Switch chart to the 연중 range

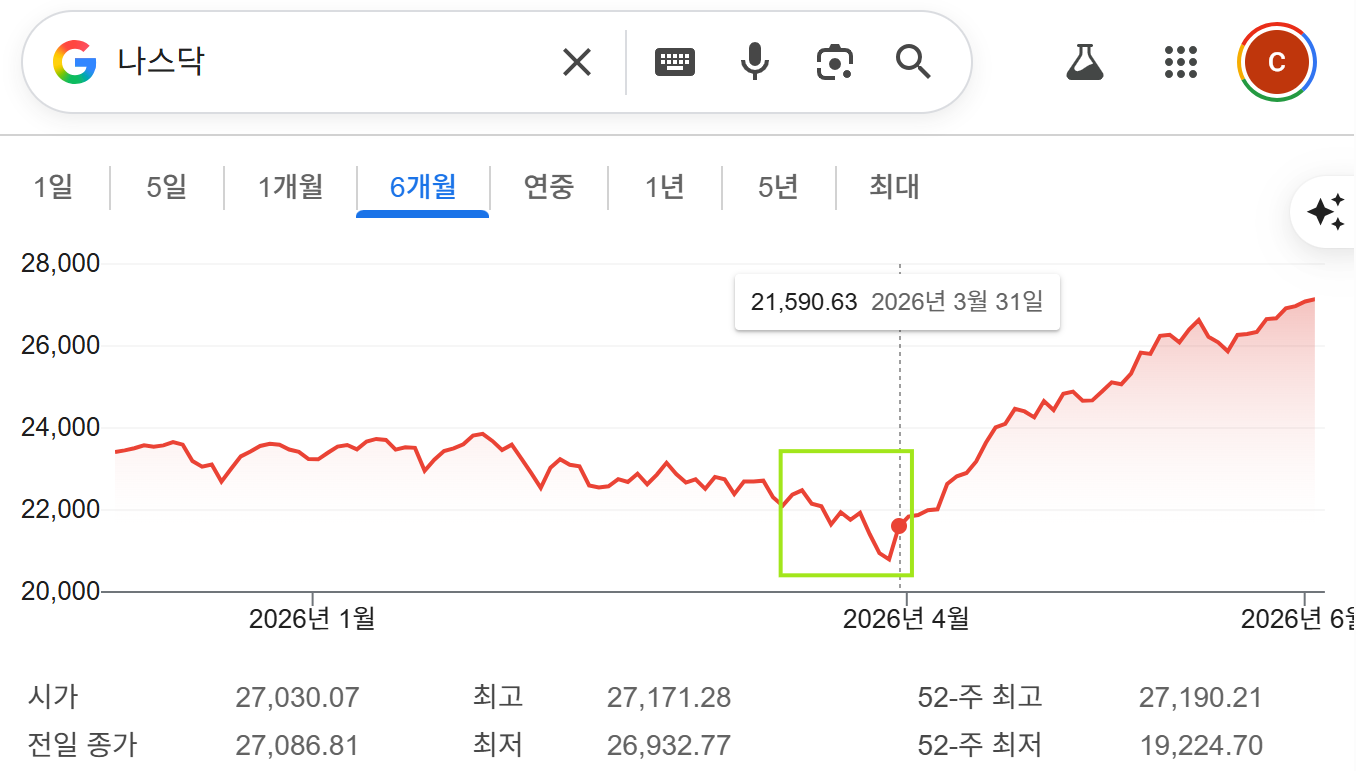coord(549,187)
